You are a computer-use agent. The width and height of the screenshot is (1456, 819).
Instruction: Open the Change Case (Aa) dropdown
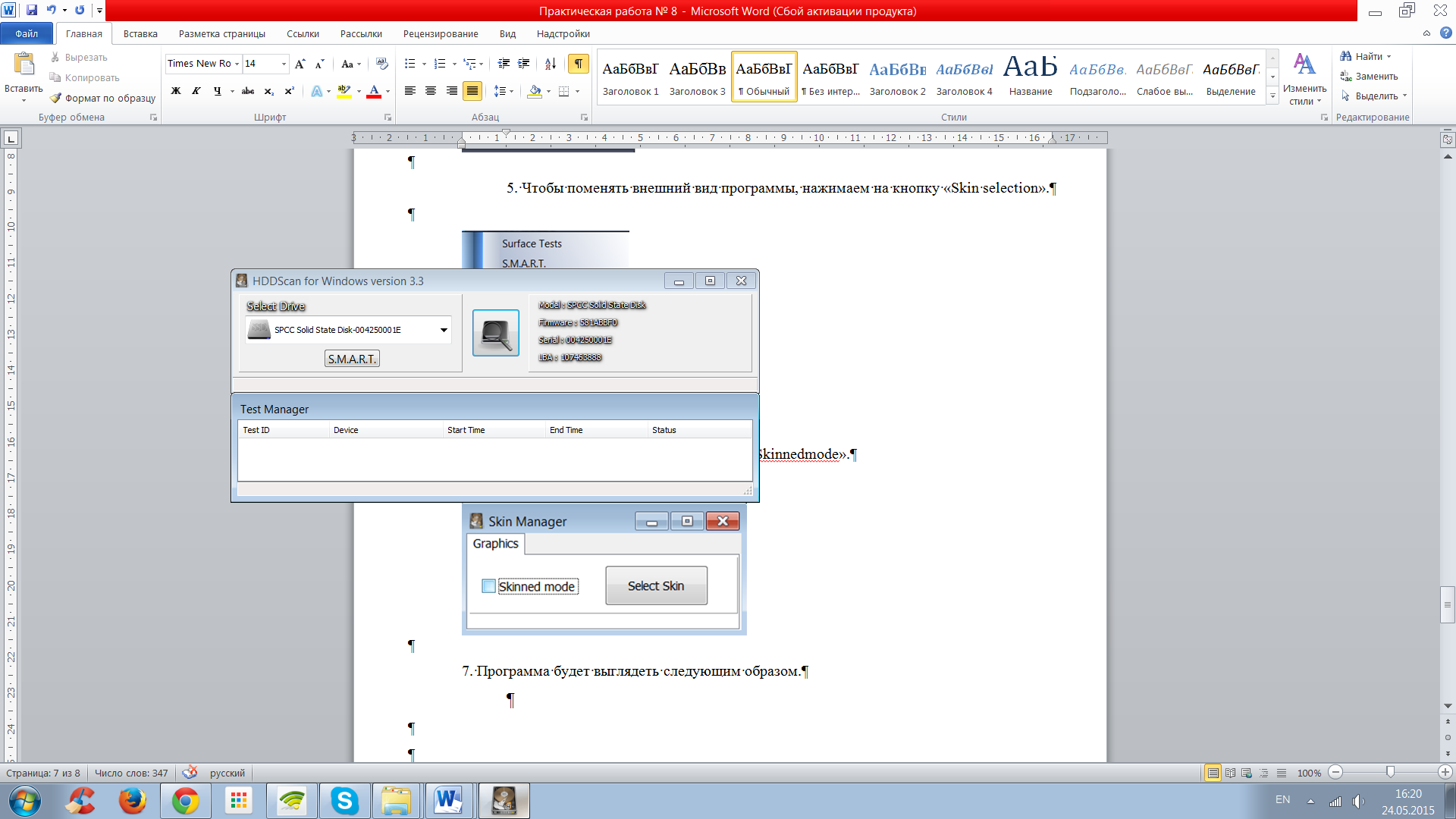pos(351,64)
